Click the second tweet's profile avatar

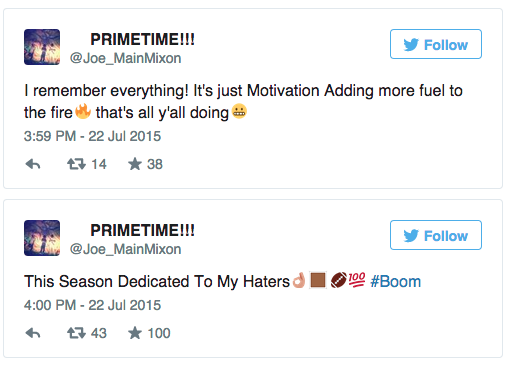pyautogui.click(x=42, y=238)
